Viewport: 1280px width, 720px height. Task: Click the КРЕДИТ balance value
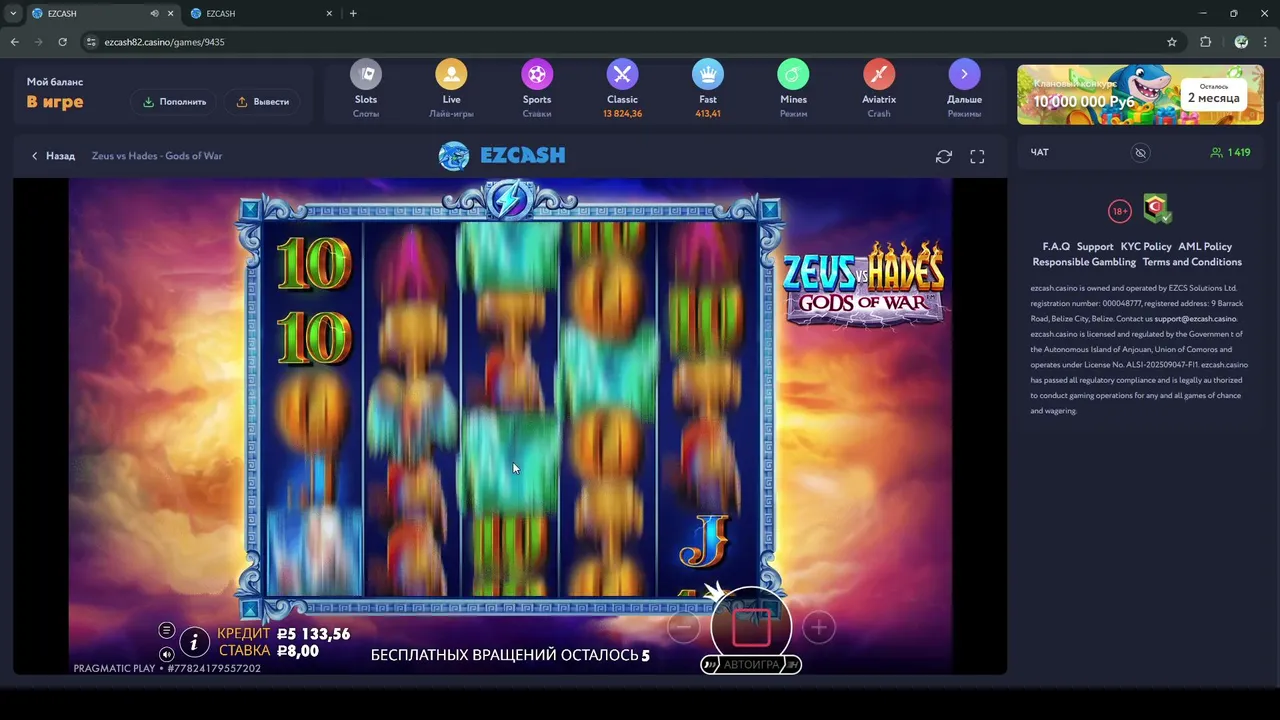(313, 634)
